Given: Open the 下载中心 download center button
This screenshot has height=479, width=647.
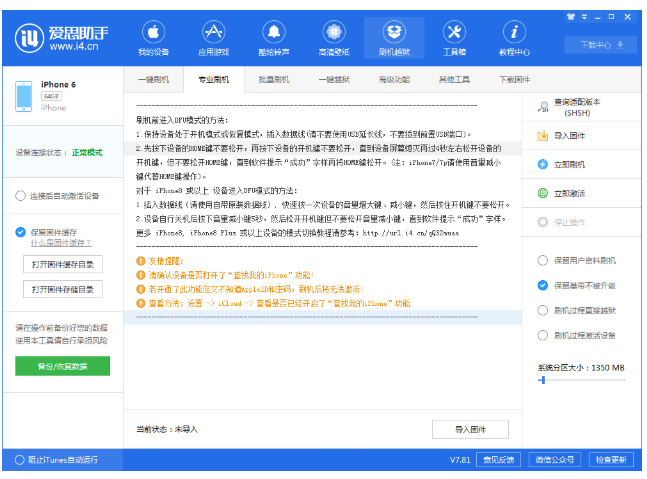Looking at the screenshot, I should [599, 44].
